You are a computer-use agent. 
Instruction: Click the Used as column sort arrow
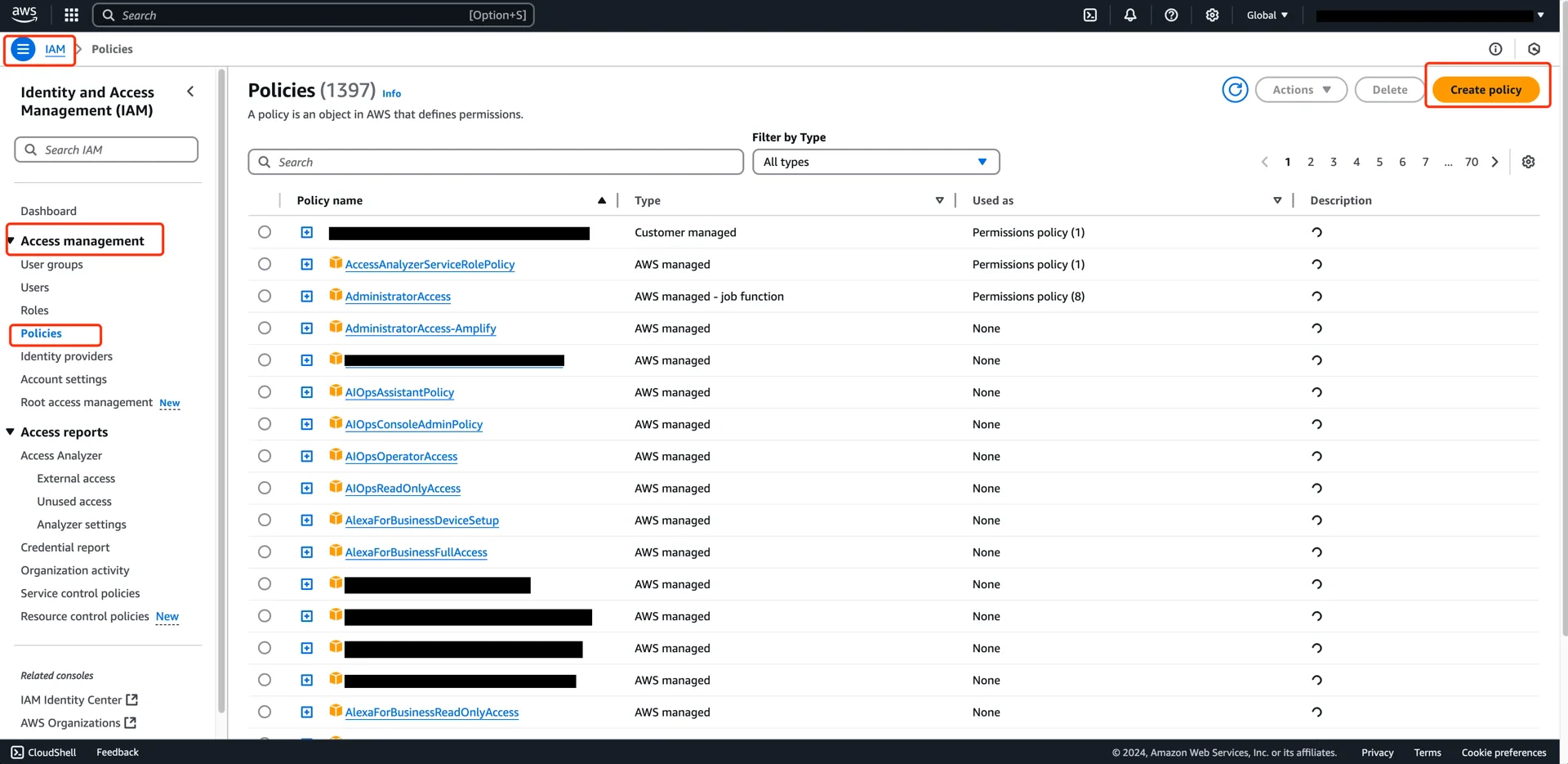(1277, 200)
